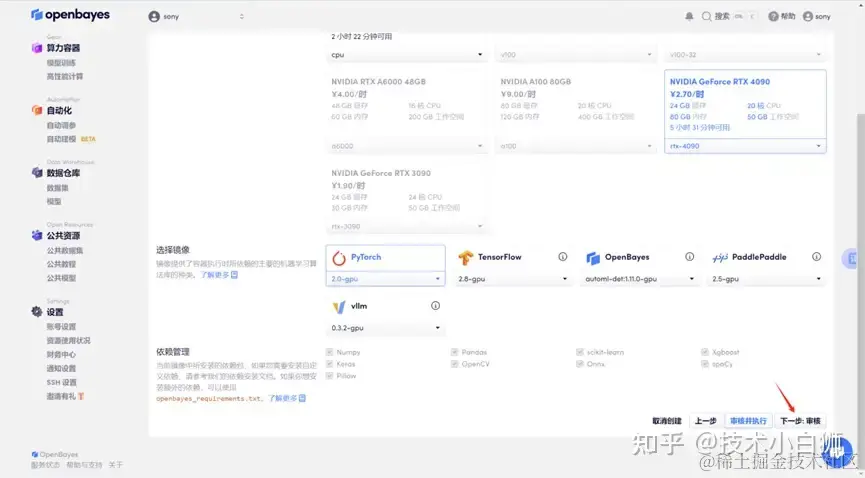Open the sony avatar at top right

808,17
